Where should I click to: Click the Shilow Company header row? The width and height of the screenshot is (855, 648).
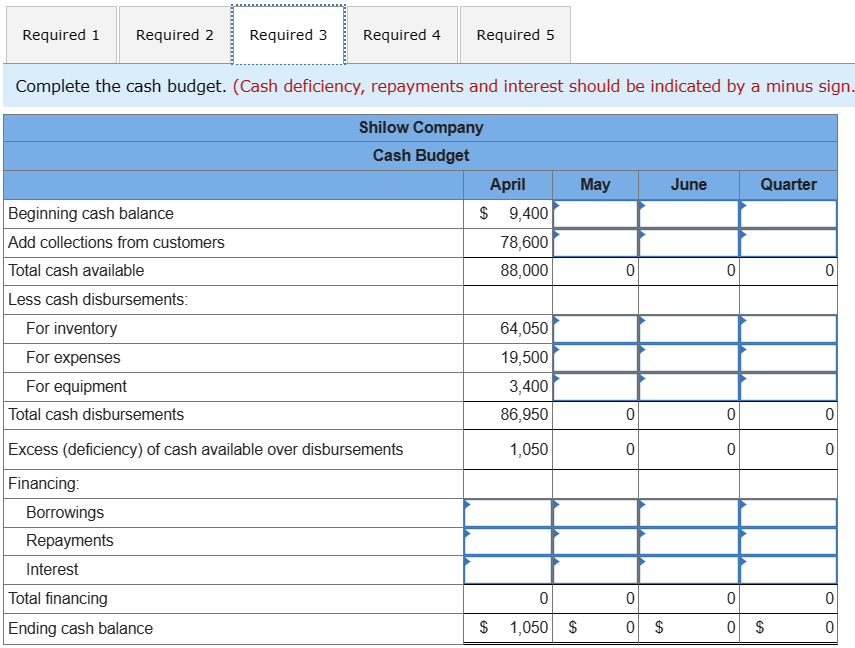420,127
